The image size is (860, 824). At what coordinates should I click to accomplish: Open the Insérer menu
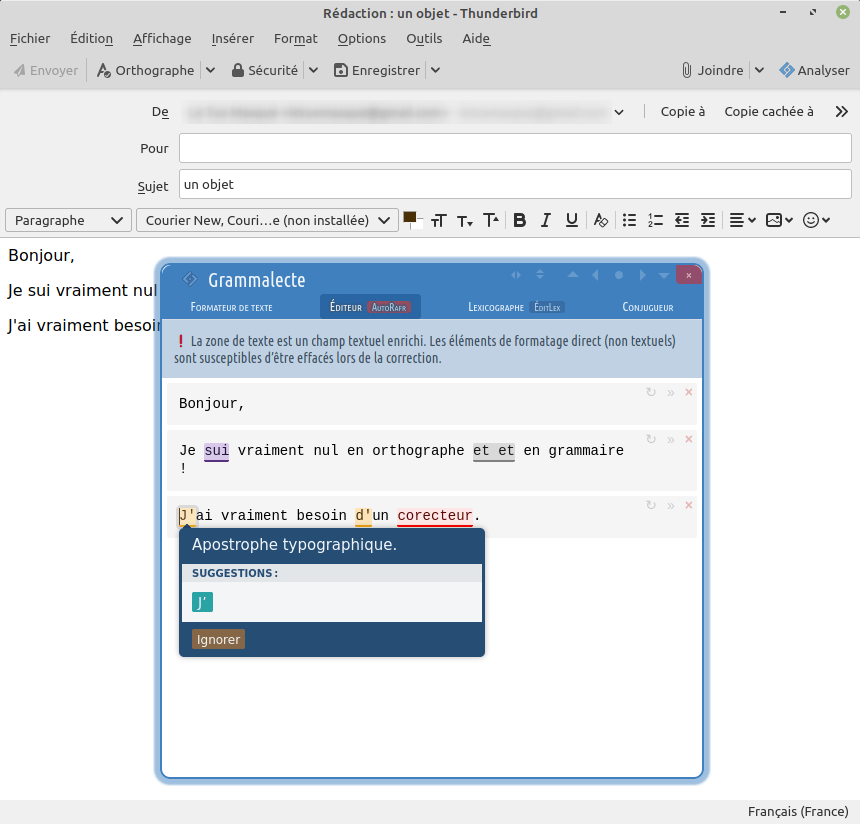click(x=233, y=38)
